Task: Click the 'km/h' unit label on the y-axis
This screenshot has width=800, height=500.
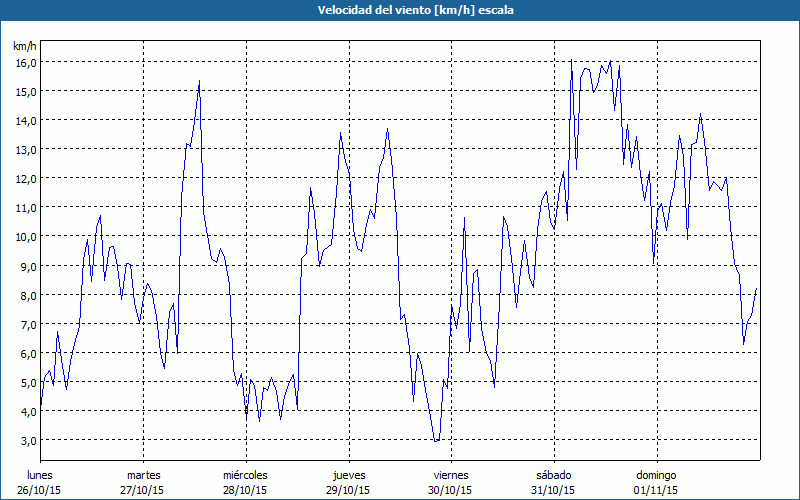Action: coord(25,46)
